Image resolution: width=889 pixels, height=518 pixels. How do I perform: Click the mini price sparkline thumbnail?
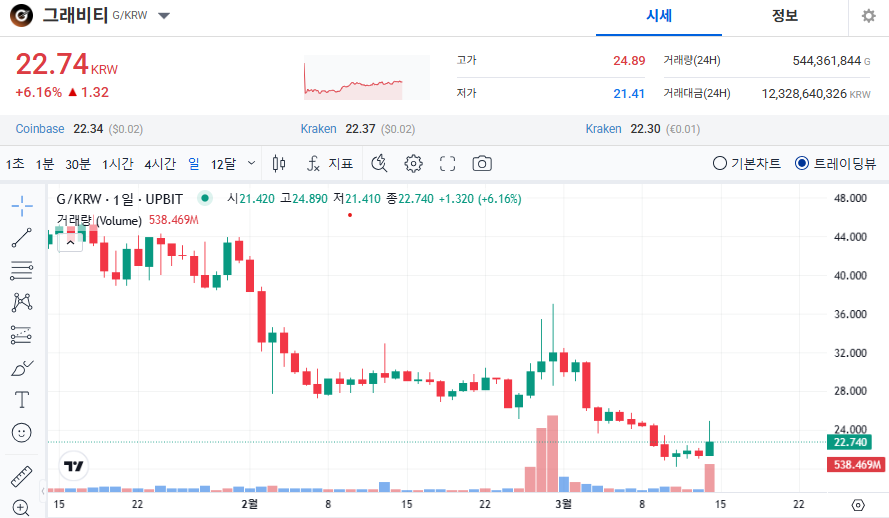pos(367,78)
